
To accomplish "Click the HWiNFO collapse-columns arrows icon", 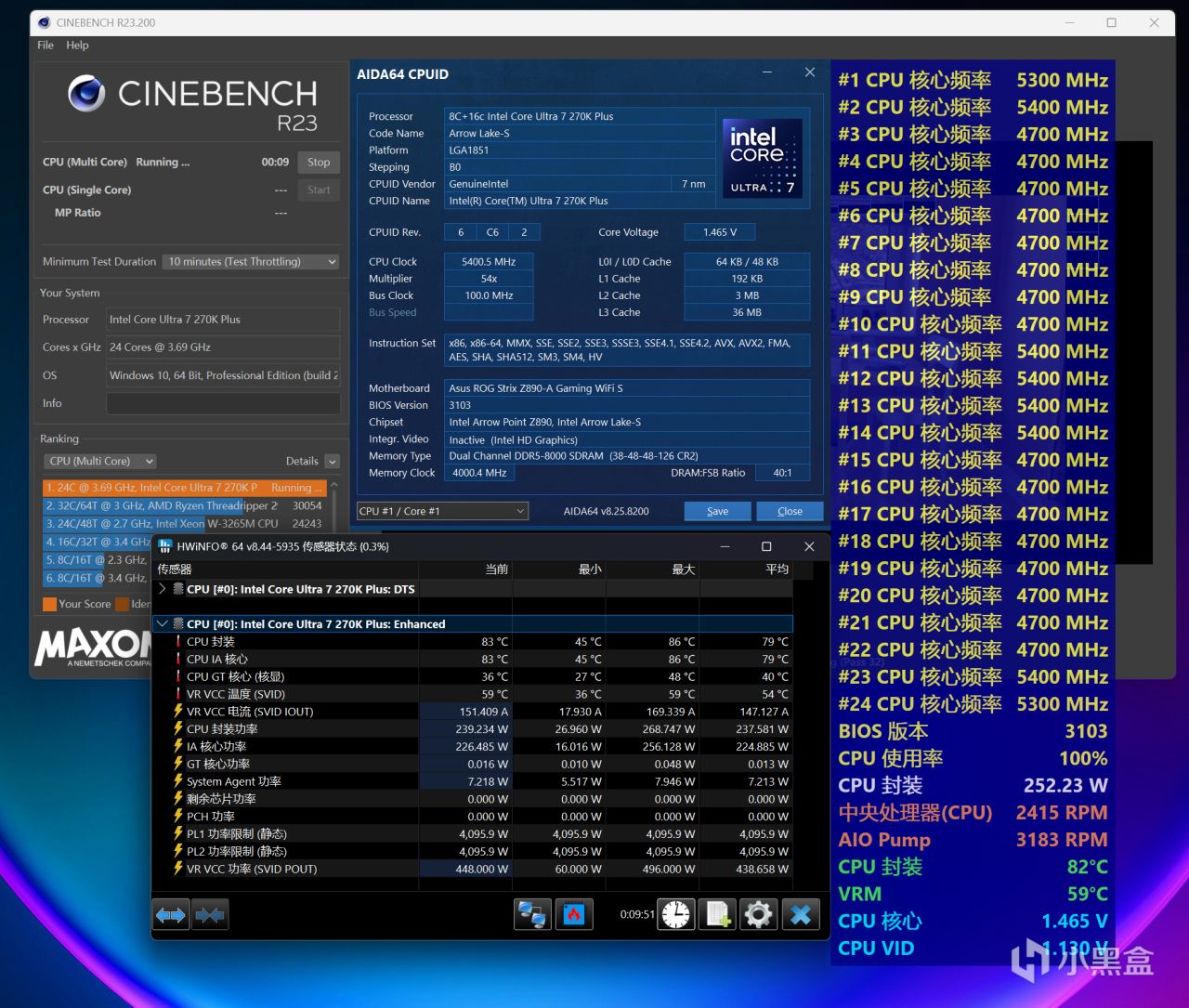I will (210, 915).
